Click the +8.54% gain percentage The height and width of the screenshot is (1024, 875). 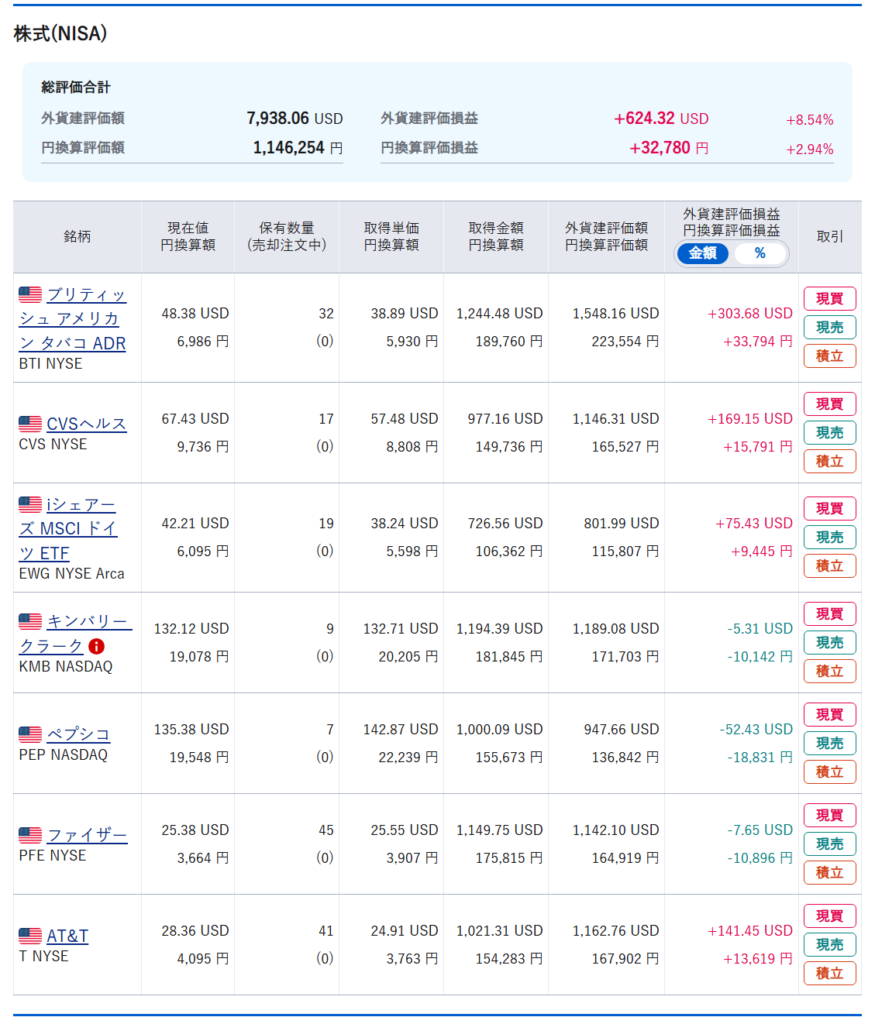click(x=810, y=120)
